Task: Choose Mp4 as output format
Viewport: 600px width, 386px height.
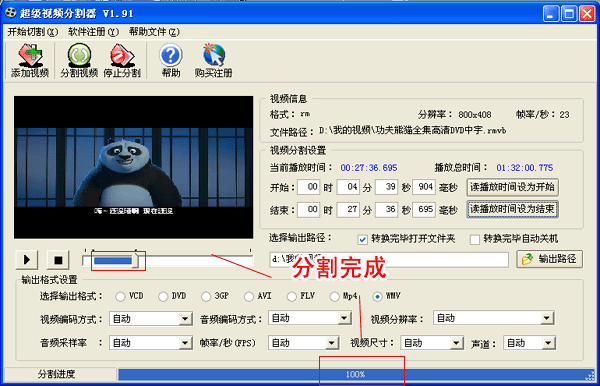Action: tap(335, 296)
